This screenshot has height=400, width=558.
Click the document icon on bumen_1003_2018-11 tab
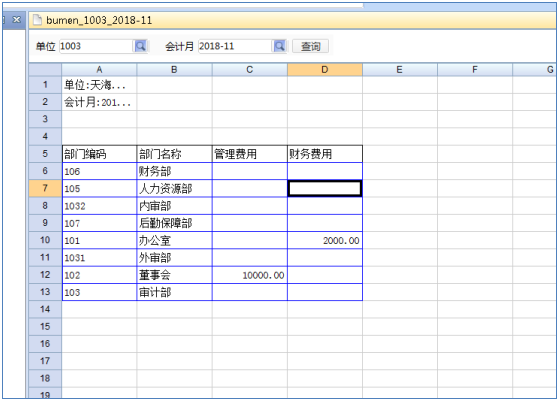coord(37,20)
